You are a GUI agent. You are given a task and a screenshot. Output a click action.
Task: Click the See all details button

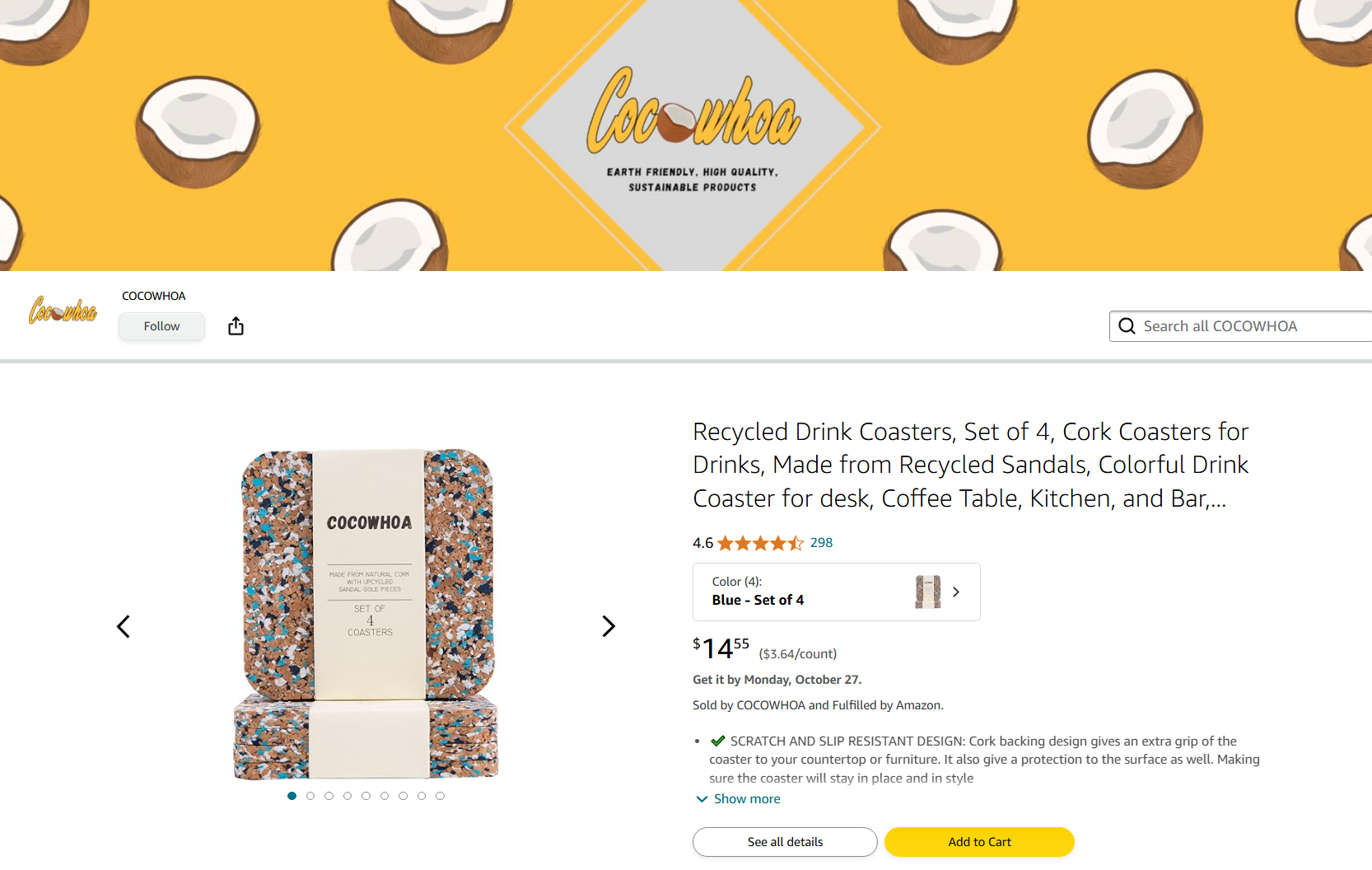[785, 842]
